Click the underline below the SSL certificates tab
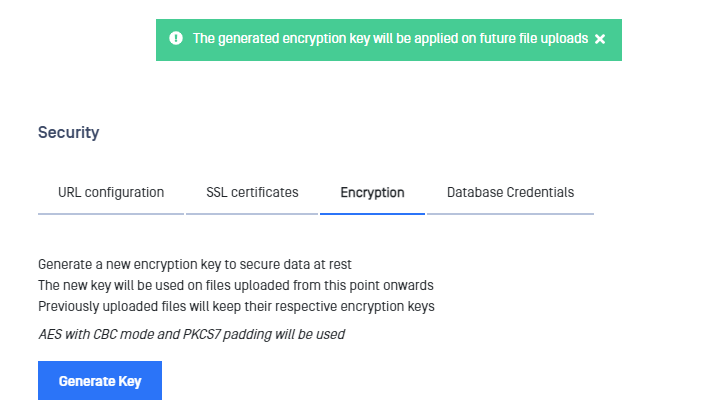 [252, 214]
